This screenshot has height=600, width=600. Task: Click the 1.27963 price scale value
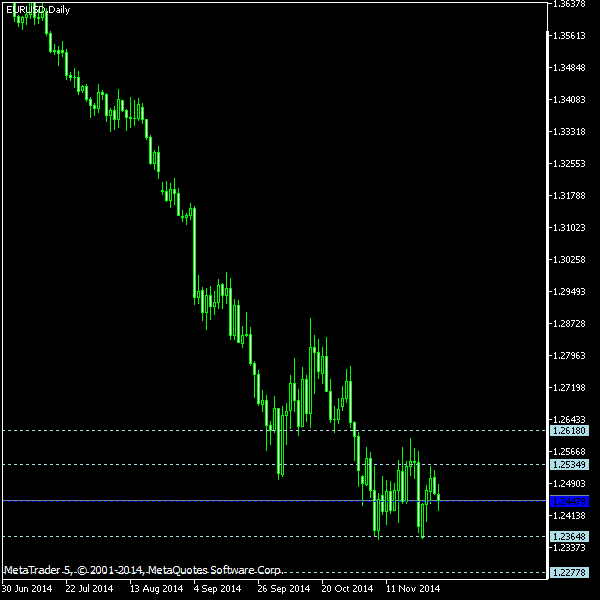(x=569, y=355)
